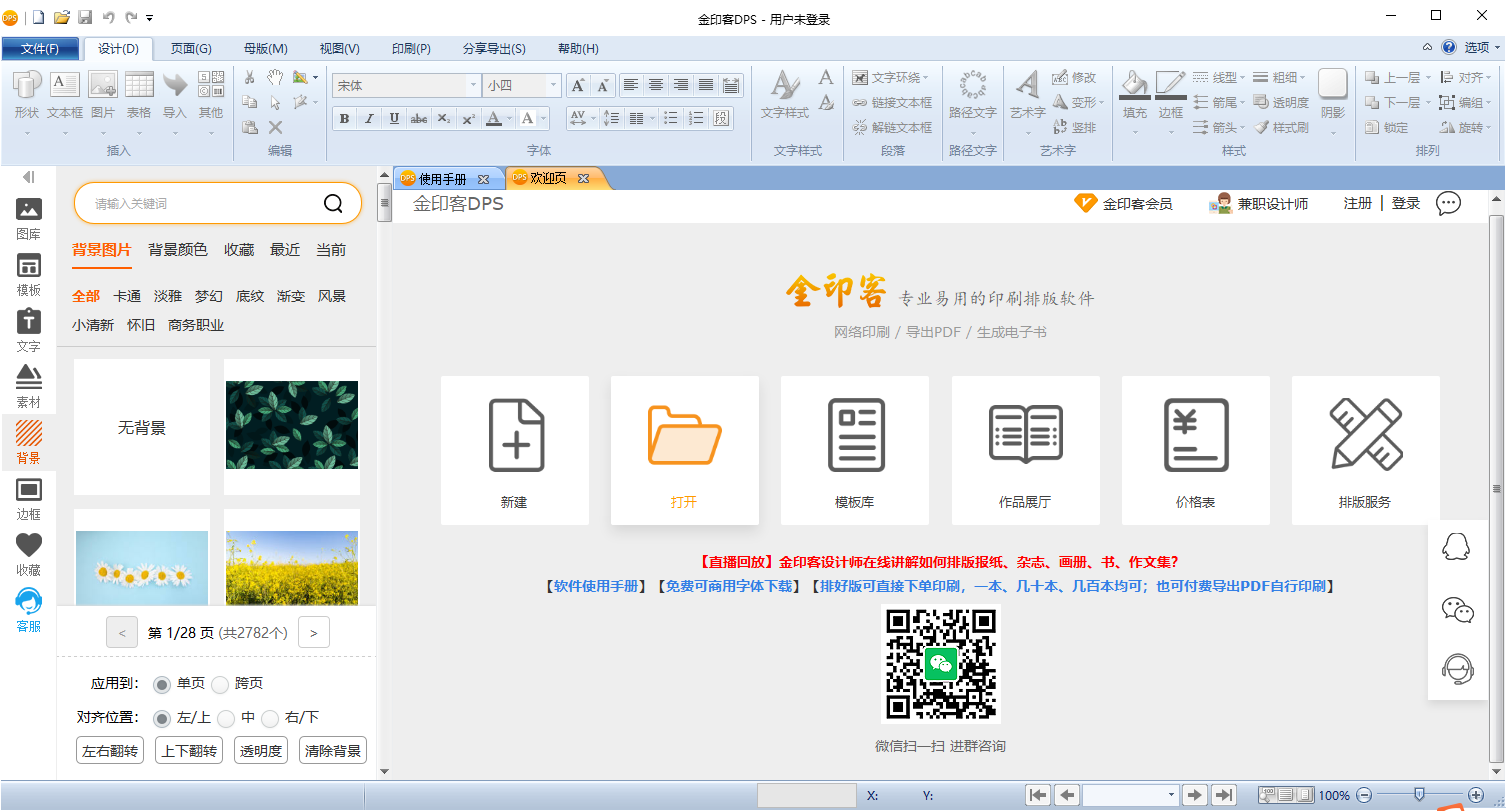Switch to the 页面(G) ribbon tab
This screenshot has height=811, width=1506.
[x=189, y=47]
